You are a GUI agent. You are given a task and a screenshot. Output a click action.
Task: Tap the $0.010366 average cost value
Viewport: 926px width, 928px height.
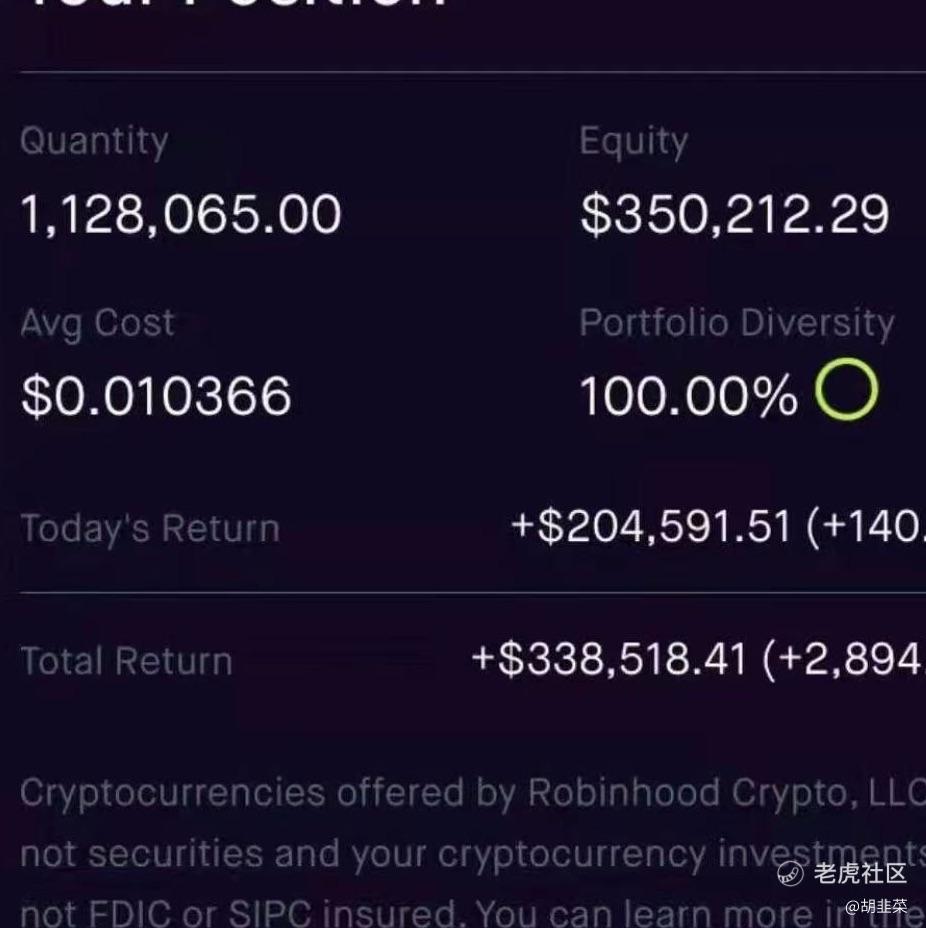point(156,396)
